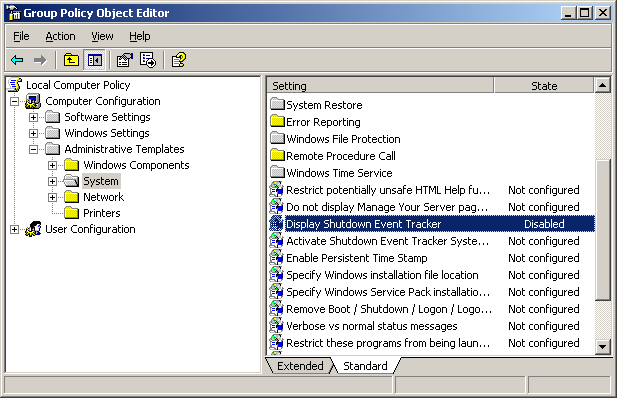Sort by the State column header
The width and height of the screenshot is (617, 398).
pos(544,85)
